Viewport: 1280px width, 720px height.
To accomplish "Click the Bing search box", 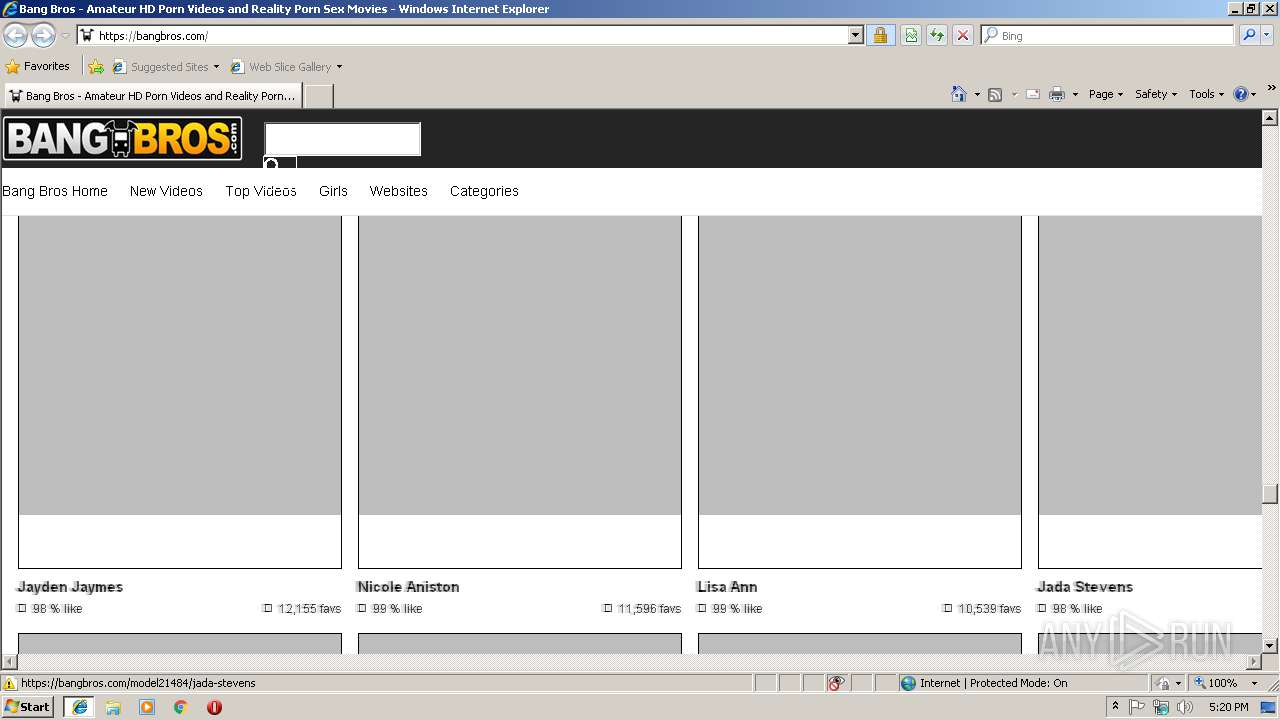I will tap(1108, 35).
